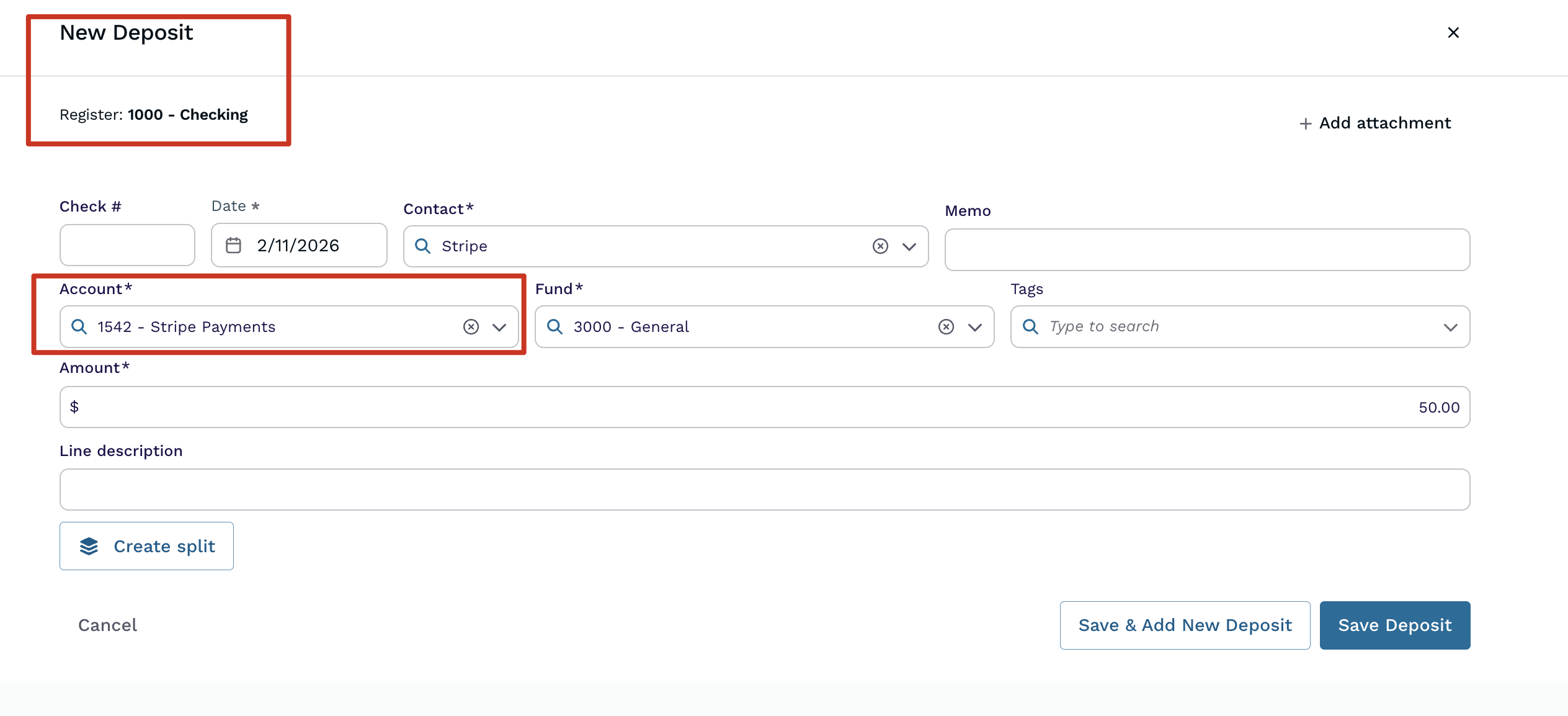
Task: Expand the Contact dropdown arrow
Action: 909,247
